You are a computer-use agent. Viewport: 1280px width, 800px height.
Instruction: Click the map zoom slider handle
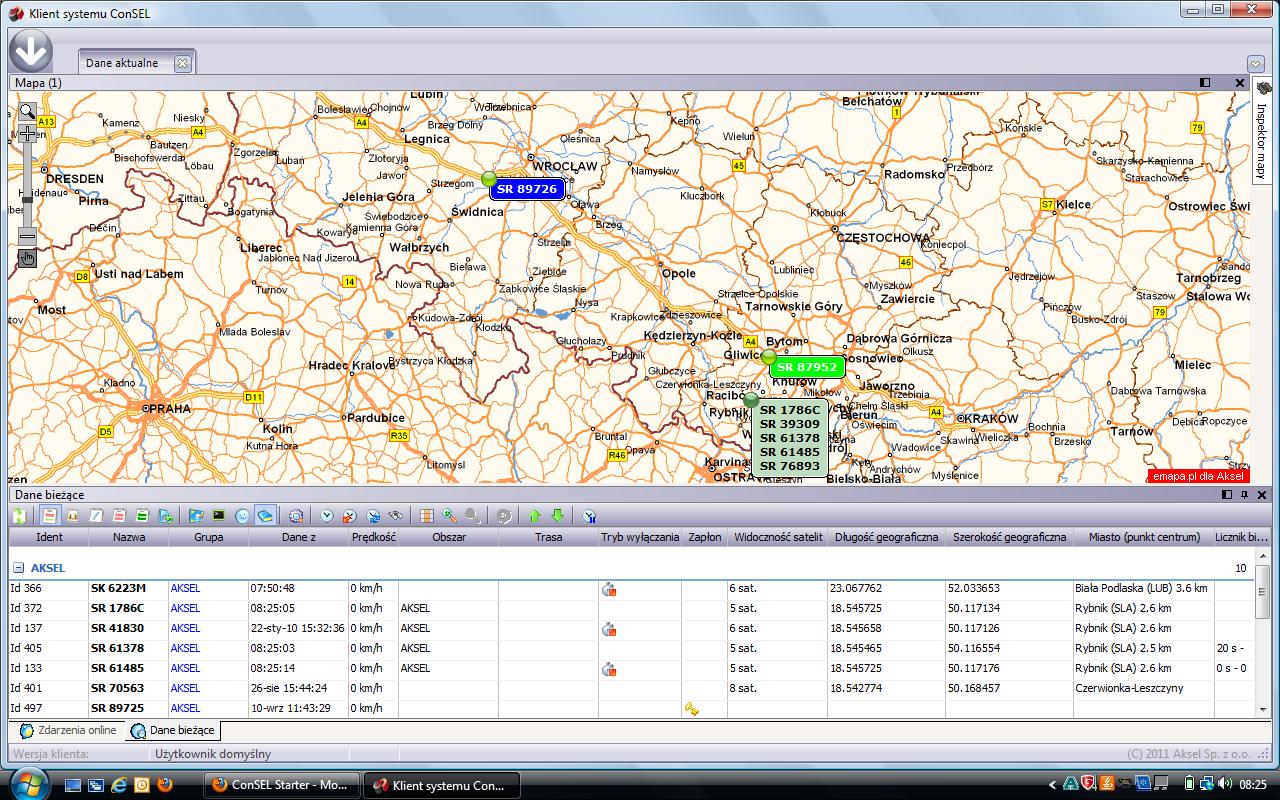(27, 200)
